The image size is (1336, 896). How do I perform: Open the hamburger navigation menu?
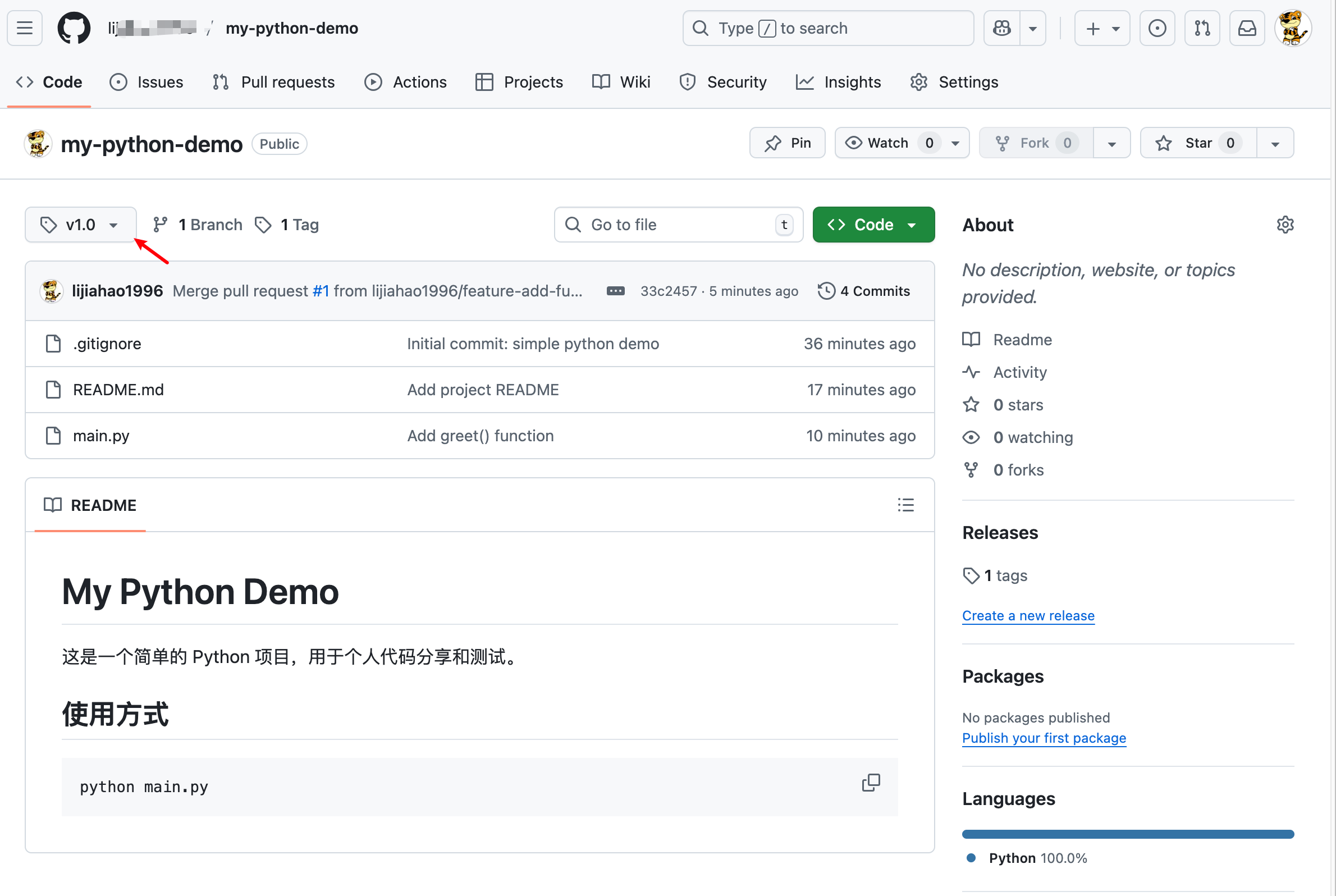[25, 28]
